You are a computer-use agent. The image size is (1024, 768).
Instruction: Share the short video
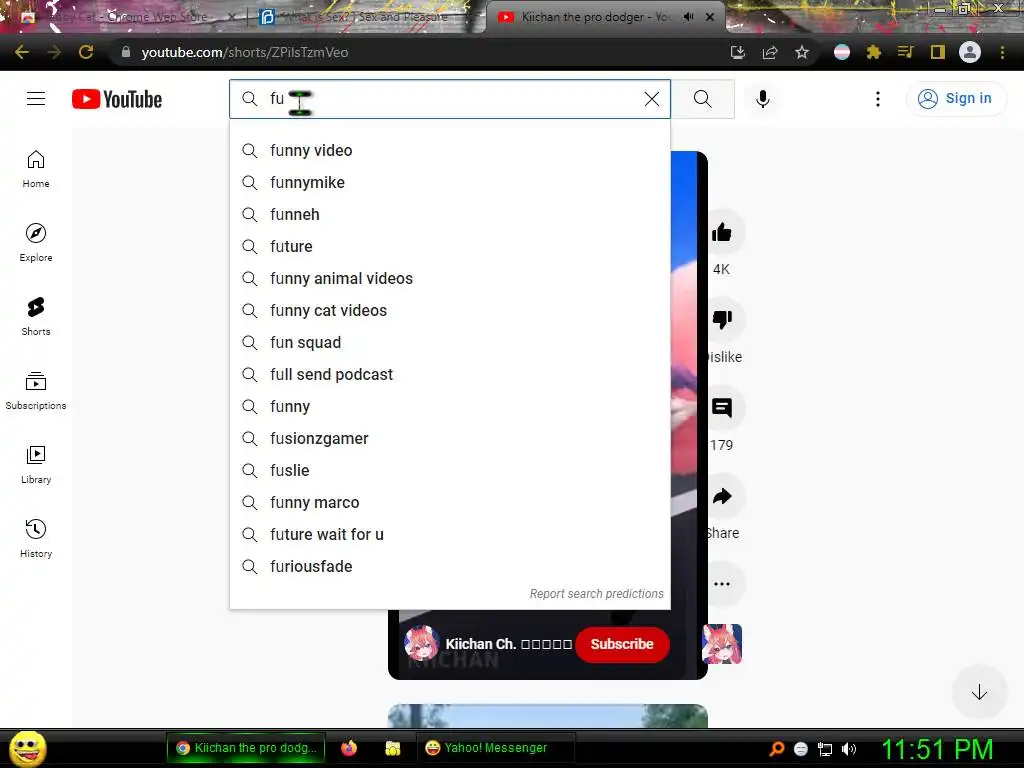[x=722, y=496]
